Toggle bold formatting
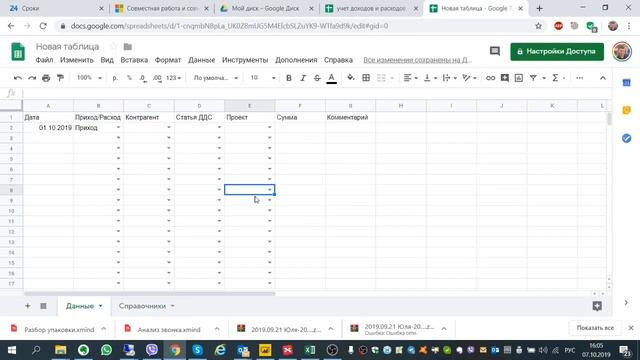The width and height of the screenshot is (640, 360). (x=289, y=78)
